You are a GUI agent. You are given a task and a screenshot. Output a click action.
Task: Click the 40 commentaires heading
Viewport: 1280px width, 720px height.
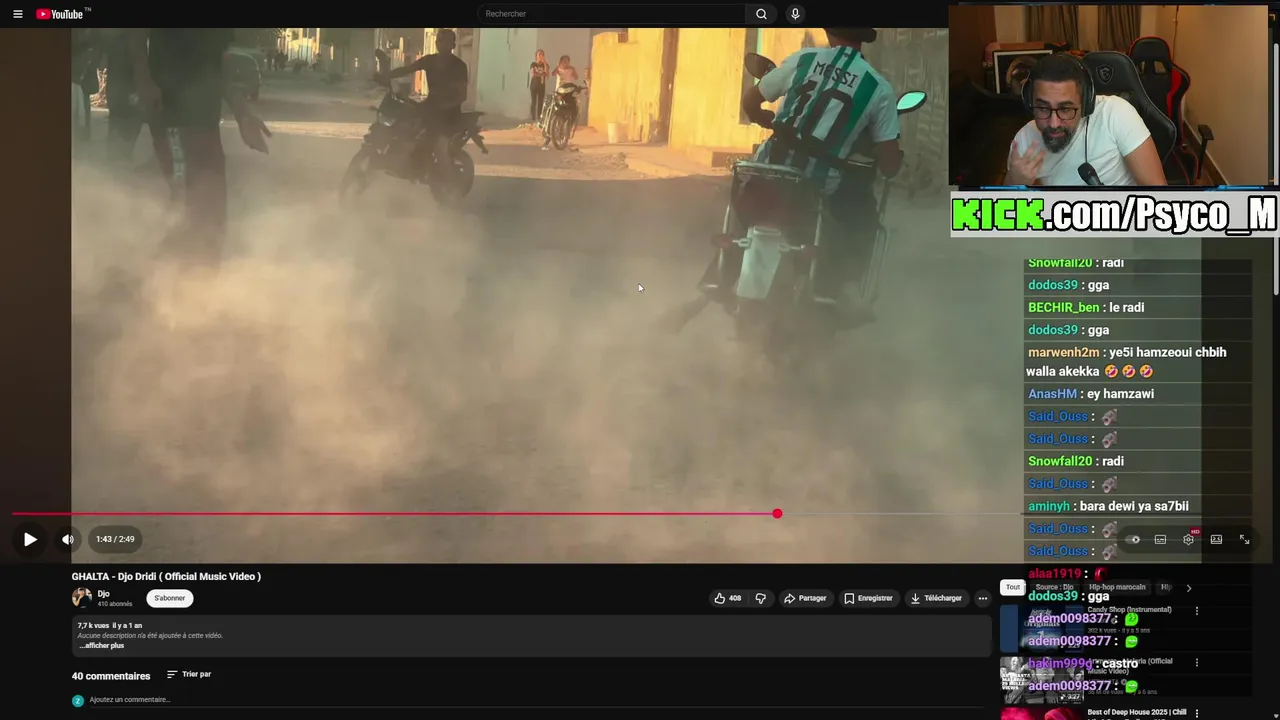pos(111,676)
